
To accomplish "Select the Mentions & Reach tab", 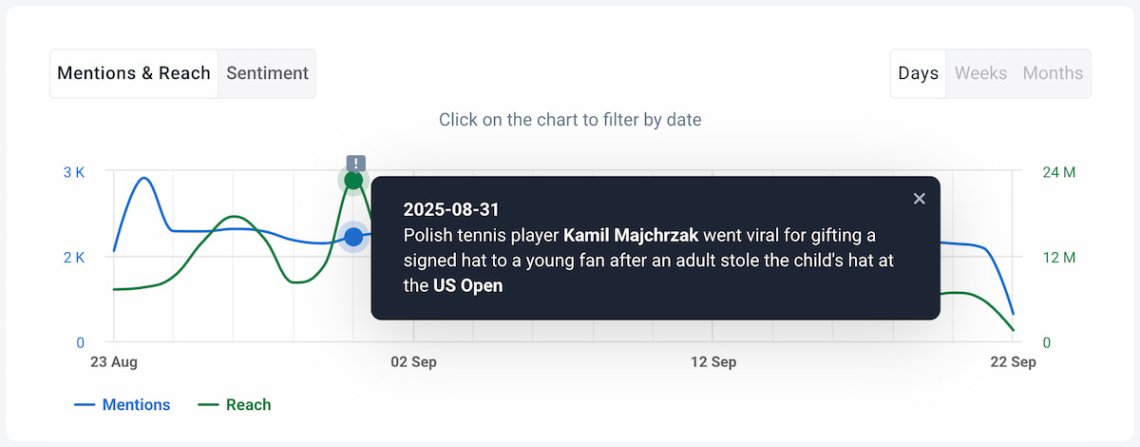I will pos(134,73).
